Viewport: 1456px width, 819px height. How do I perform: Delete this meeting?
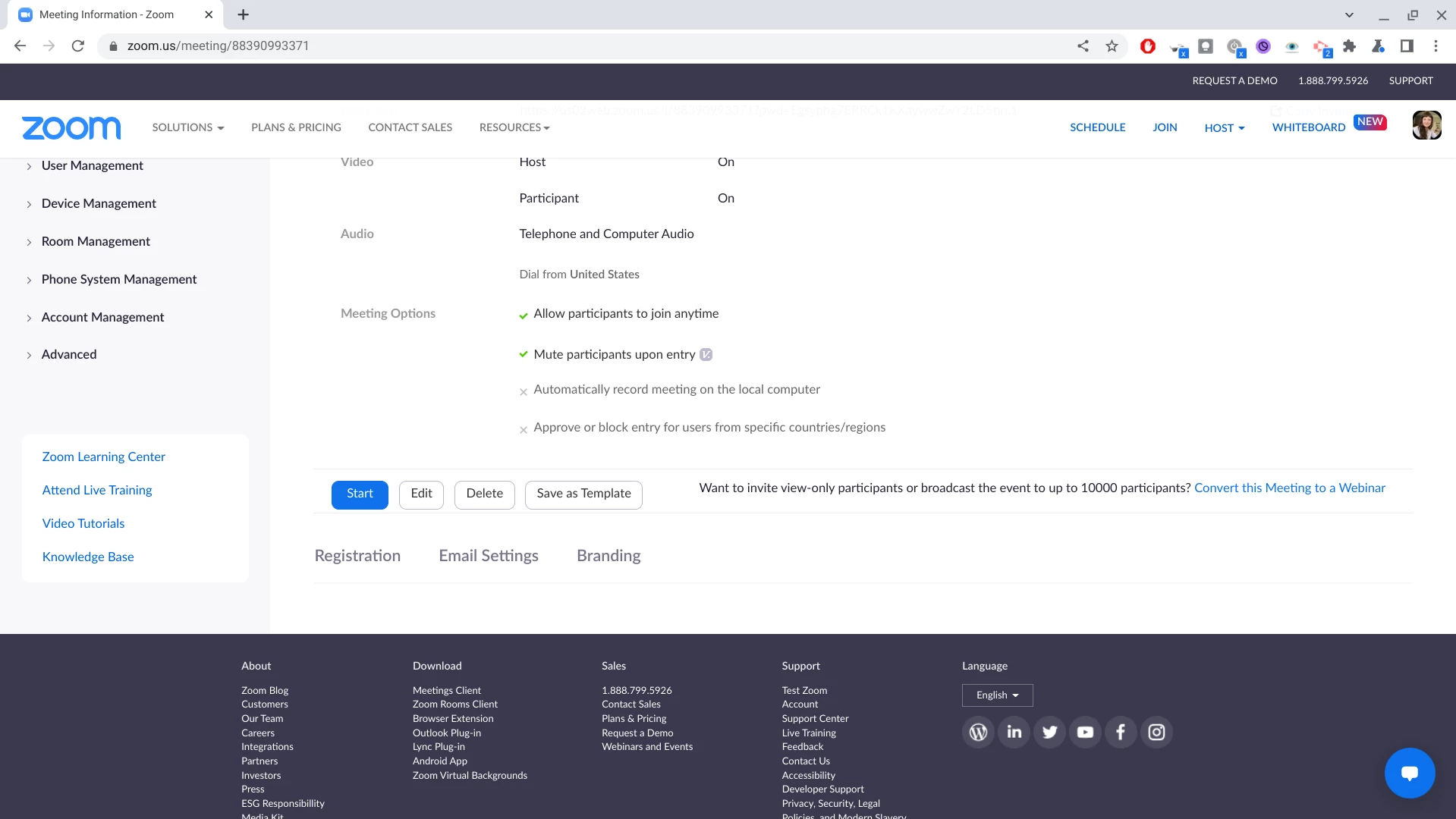click(x=484, y=494)
